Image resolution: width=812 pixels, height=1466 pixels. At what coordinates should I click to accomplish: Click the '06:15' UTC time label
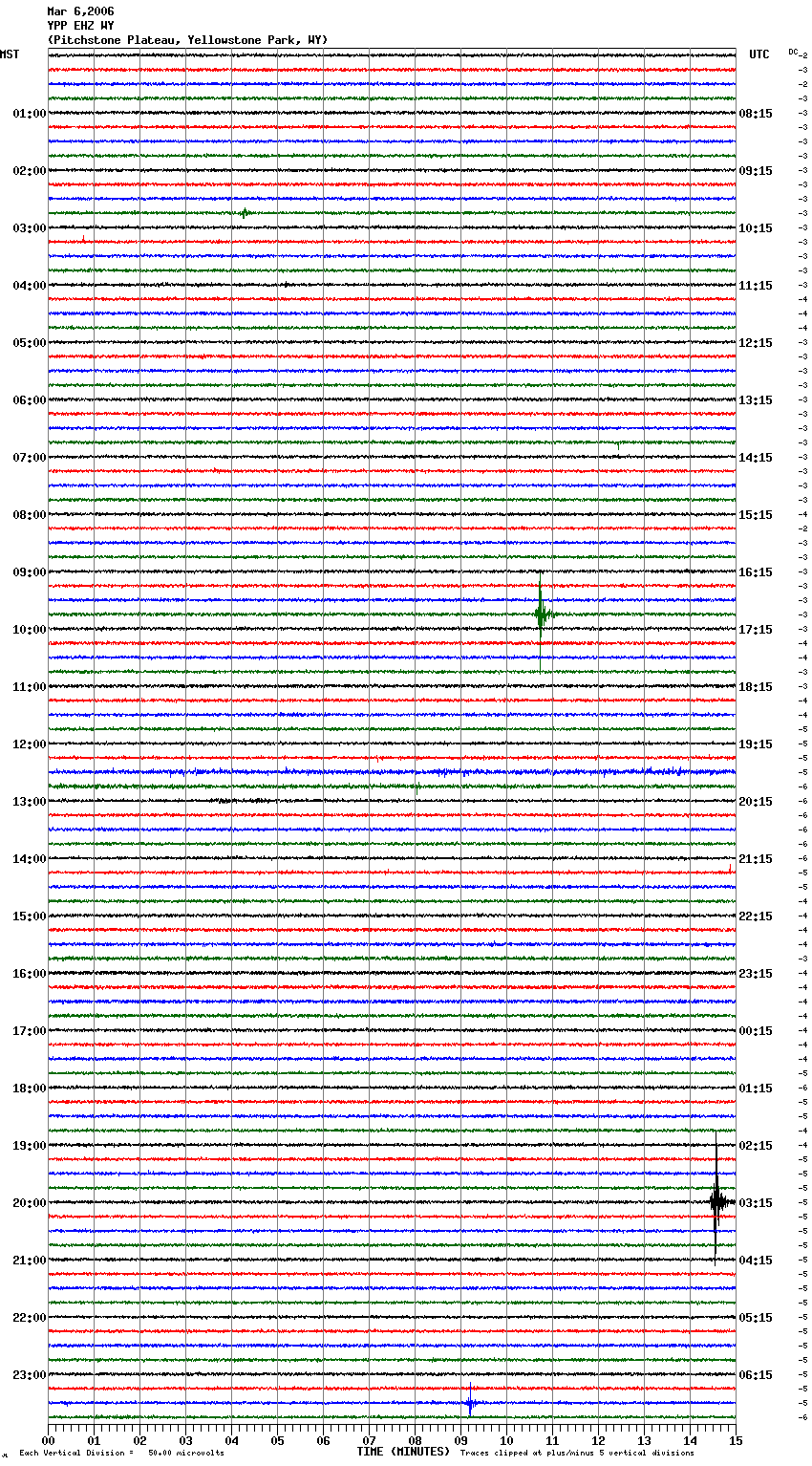click(x=756, y=1375)
